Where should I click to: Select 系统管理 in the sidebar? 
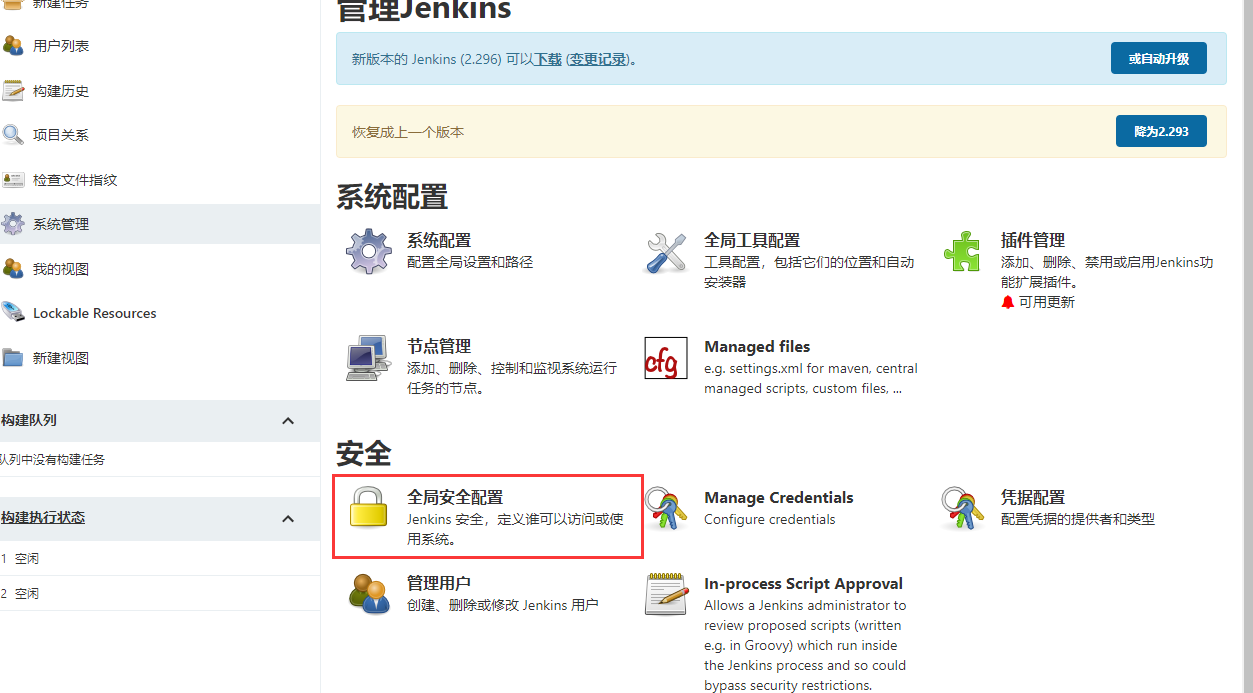[61, 224]
